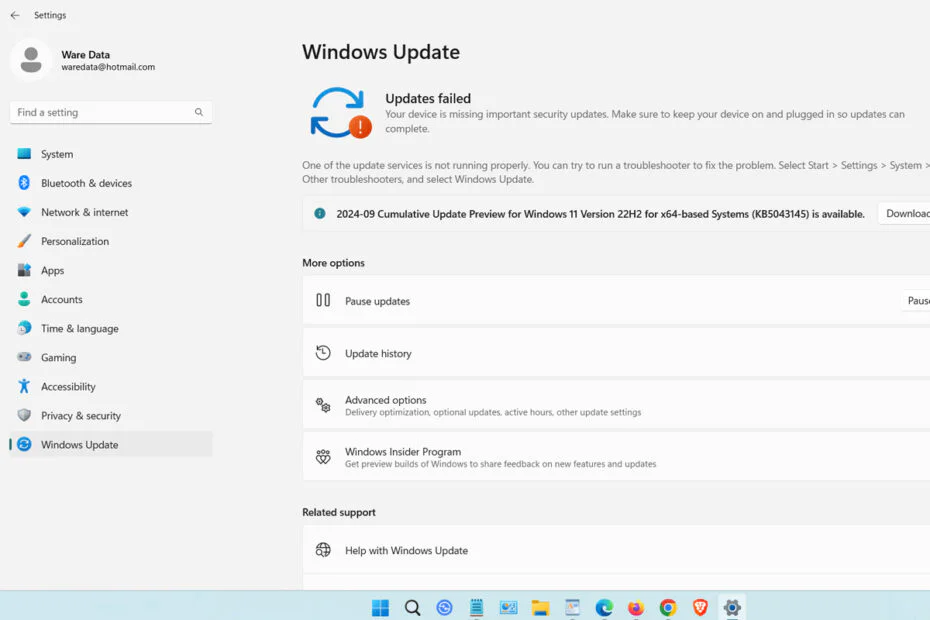The width and height of the screenshot is (930, 620).
Task: Go to Accessibility settings
Action: point(111,387)
